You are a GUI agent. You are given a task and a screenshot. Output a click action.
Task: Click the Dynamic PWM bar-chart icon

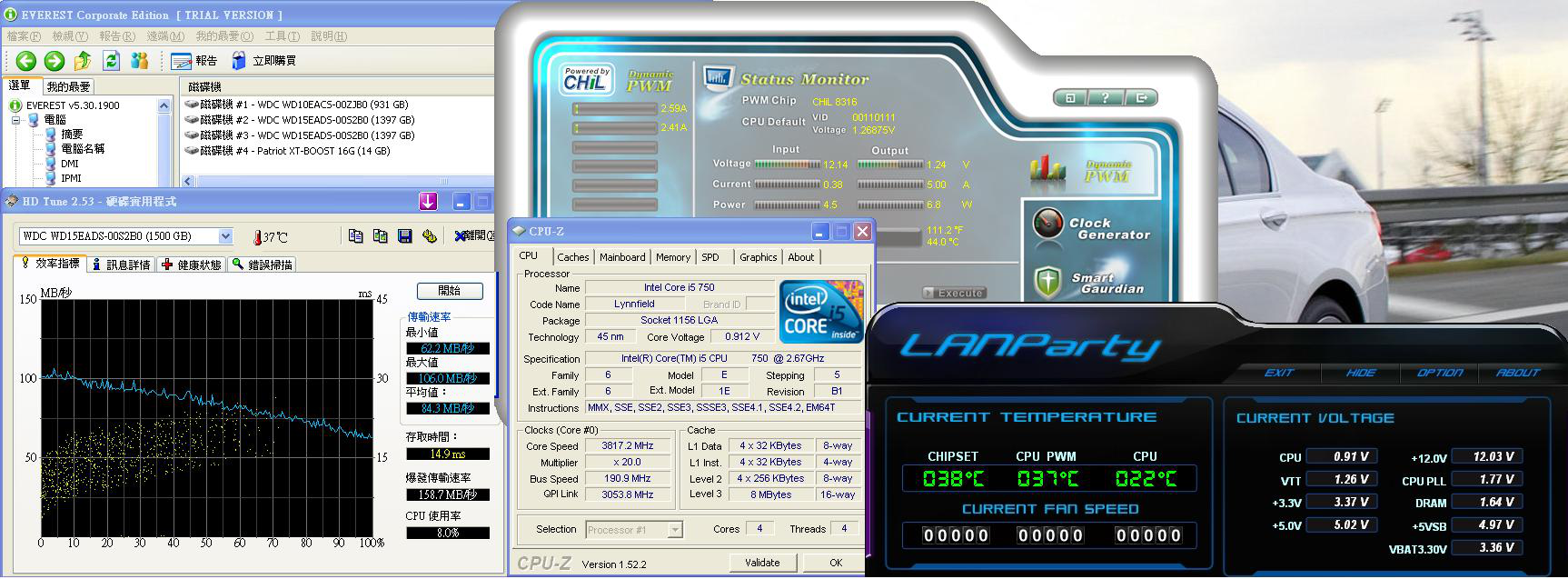[x=1047, y=168]
